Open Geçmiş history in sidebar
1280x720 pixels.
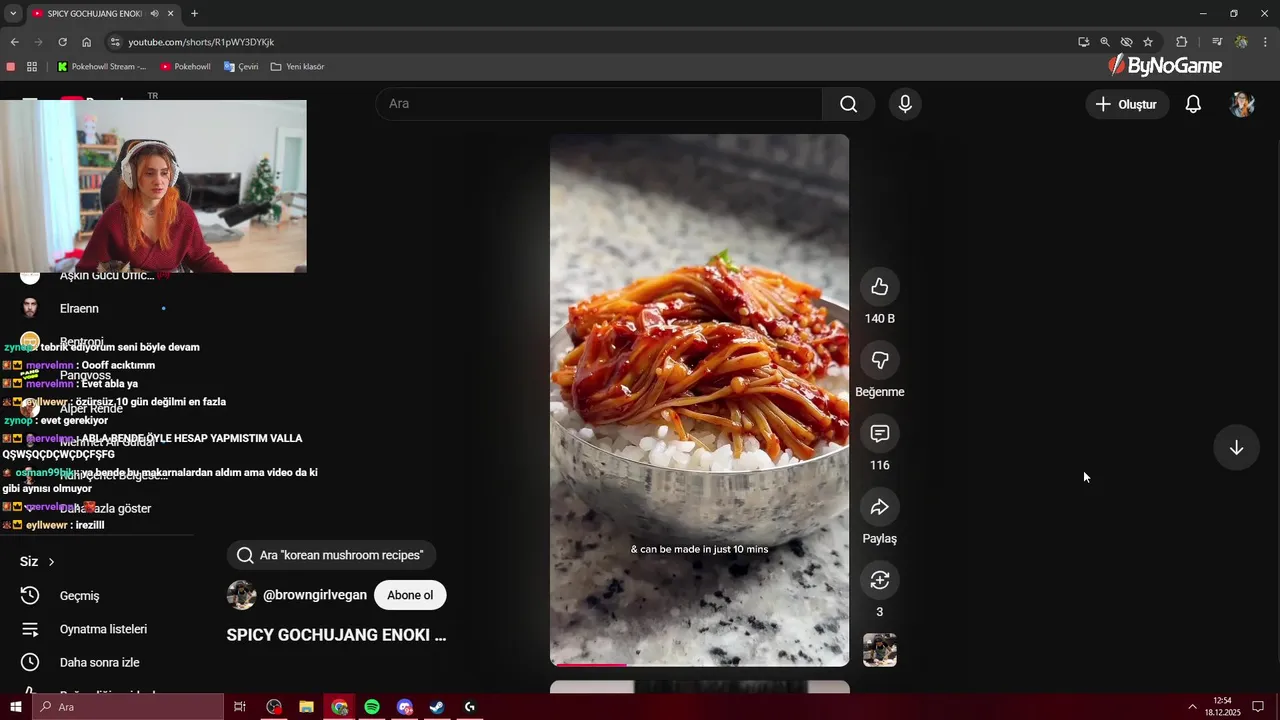[x=79, y=596]
